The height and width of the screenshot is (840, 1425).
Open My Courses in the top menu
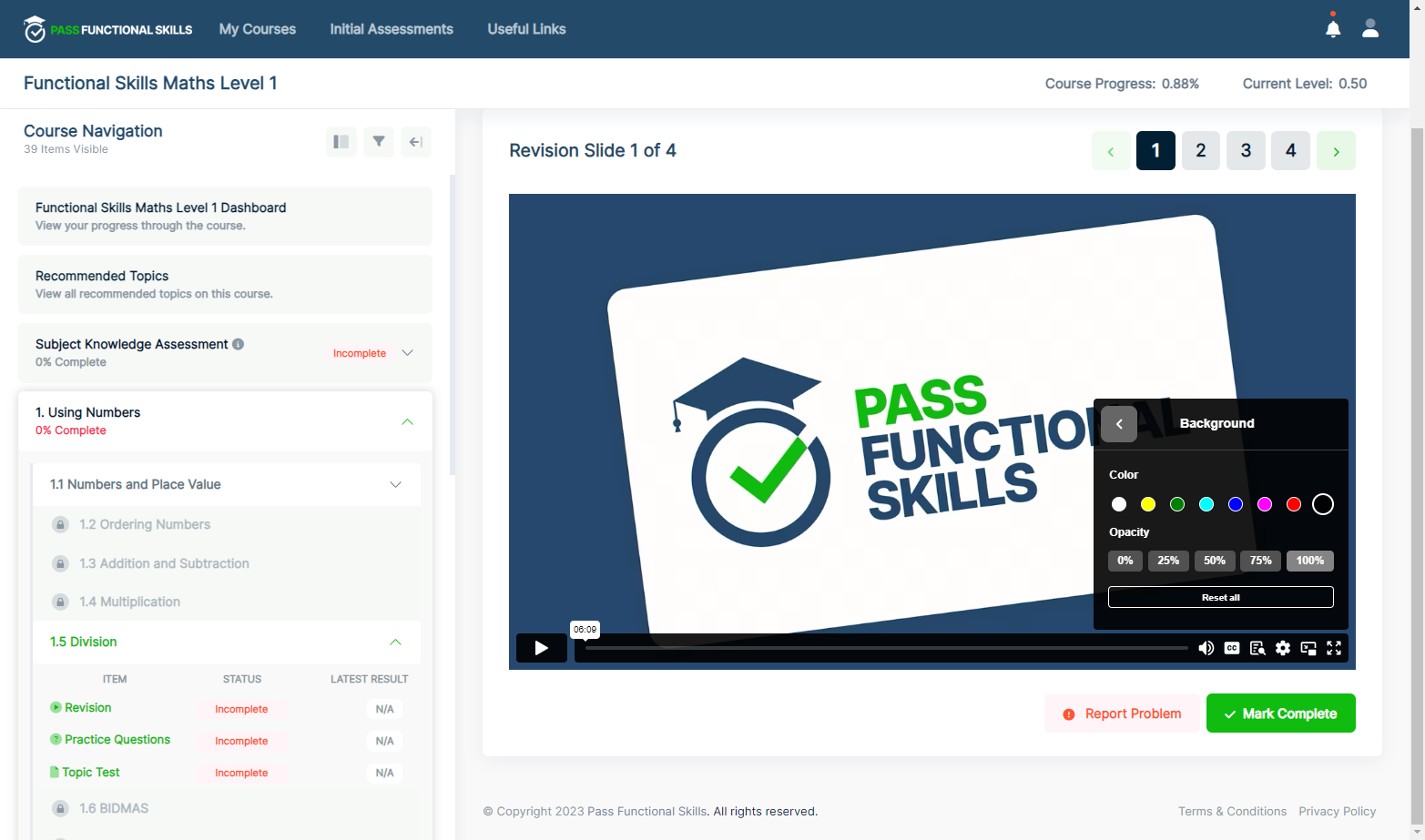258,29
